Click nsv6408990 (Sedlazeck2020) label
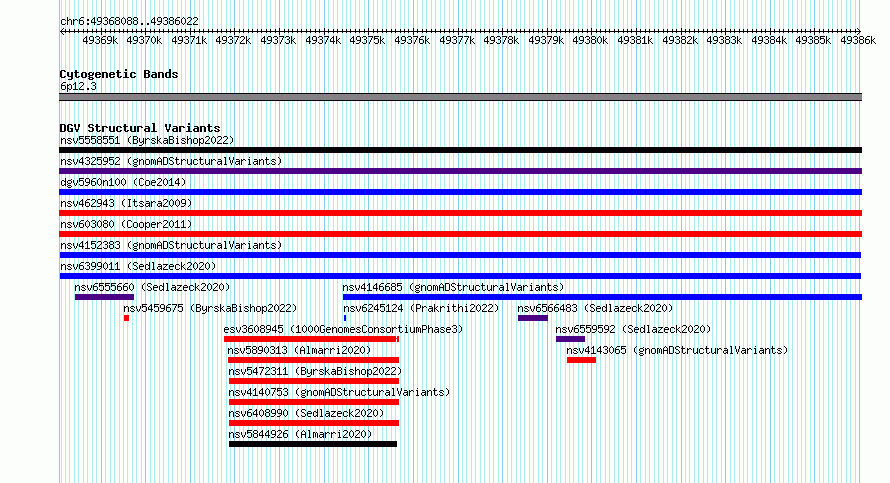This screenshot has height=483, width=890. coord(306,413)
